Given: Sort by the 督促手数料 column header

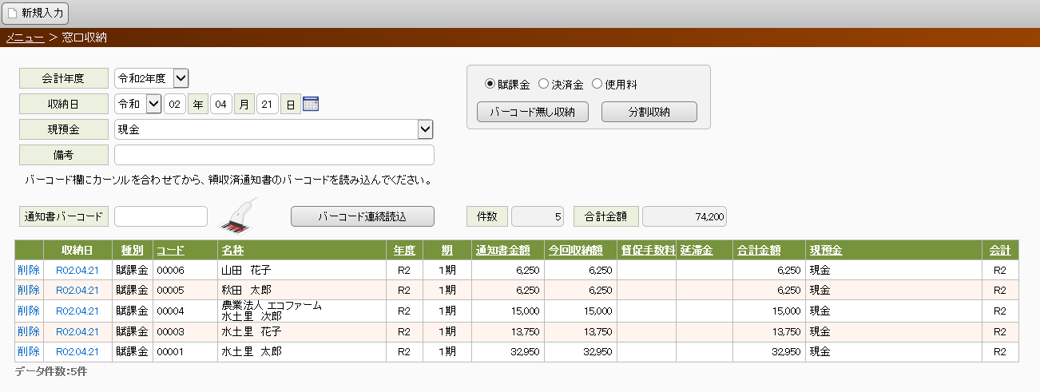Looking at the screenshot, I should click(x=647, y=250).
